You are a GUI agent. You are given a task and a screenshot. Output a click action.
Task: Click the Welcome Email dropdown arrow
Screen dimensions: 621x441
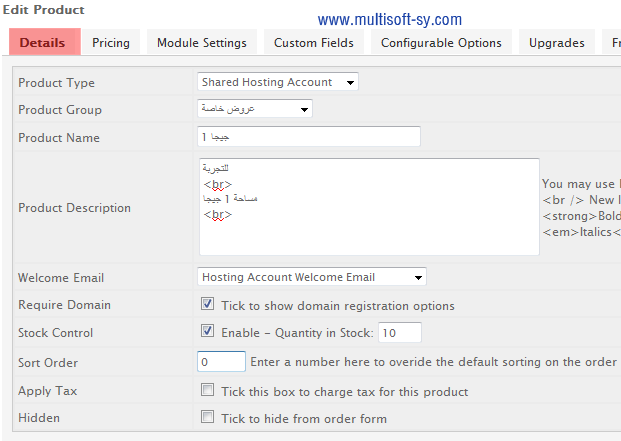[x=418, y=278]
